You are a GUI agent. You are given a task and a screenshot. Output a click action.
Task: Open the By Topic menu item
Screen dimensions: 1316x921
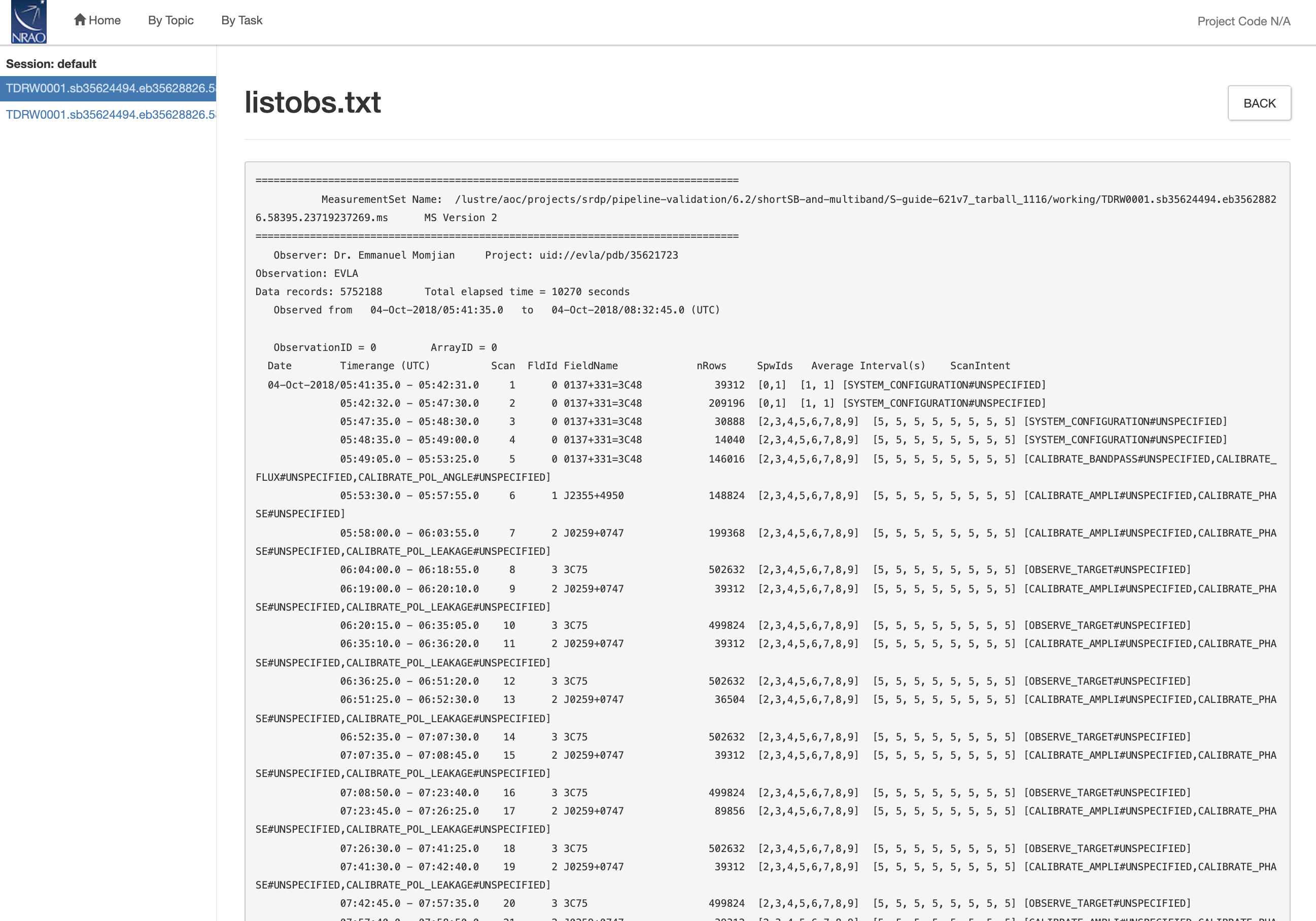171,20
